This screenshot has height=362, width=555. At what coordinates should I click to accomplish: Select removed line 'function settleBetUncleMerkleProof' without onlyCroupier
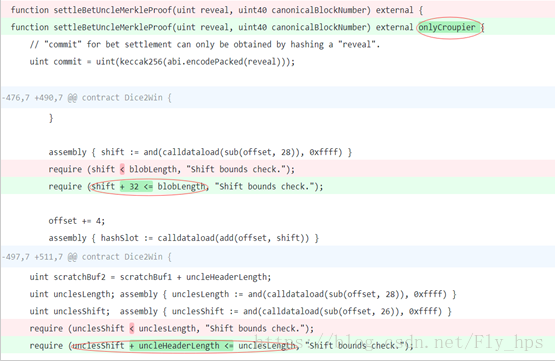coord(278,10)
